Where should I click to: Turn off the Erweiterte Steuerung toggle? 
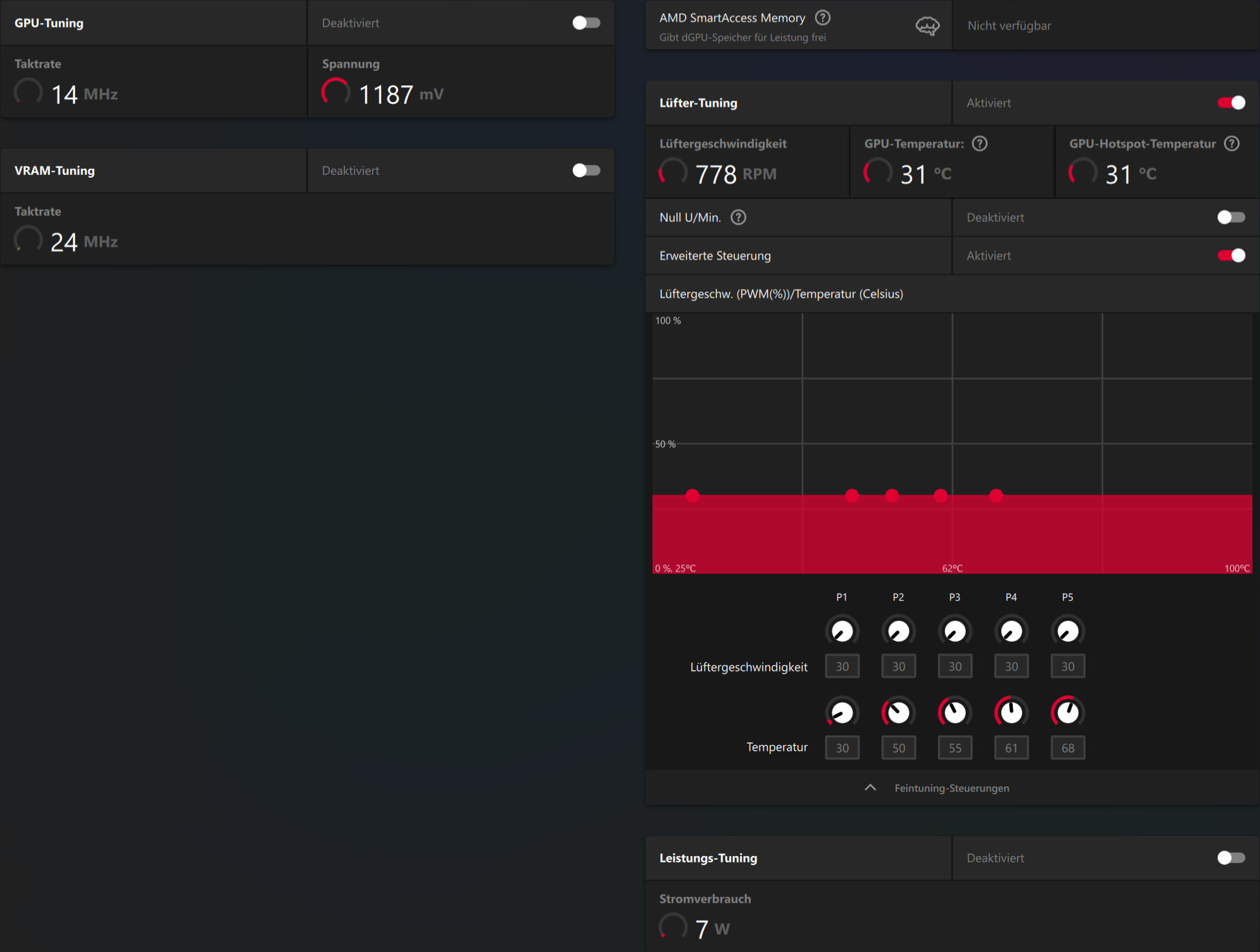point(1231,256)
